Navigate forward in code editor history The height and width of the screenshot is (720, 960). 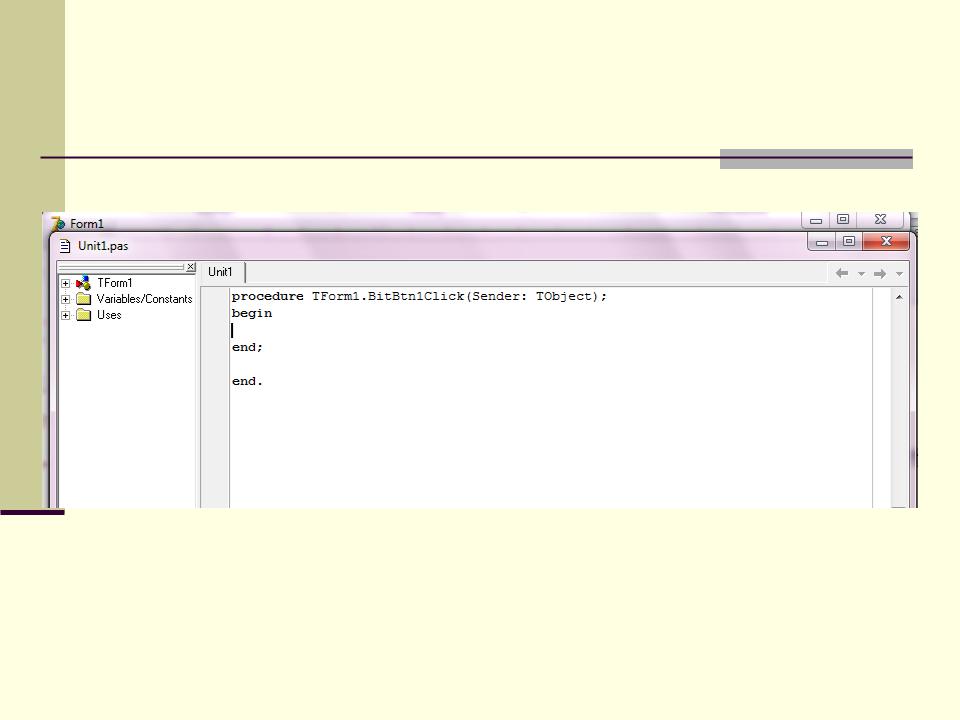(880, 273)
